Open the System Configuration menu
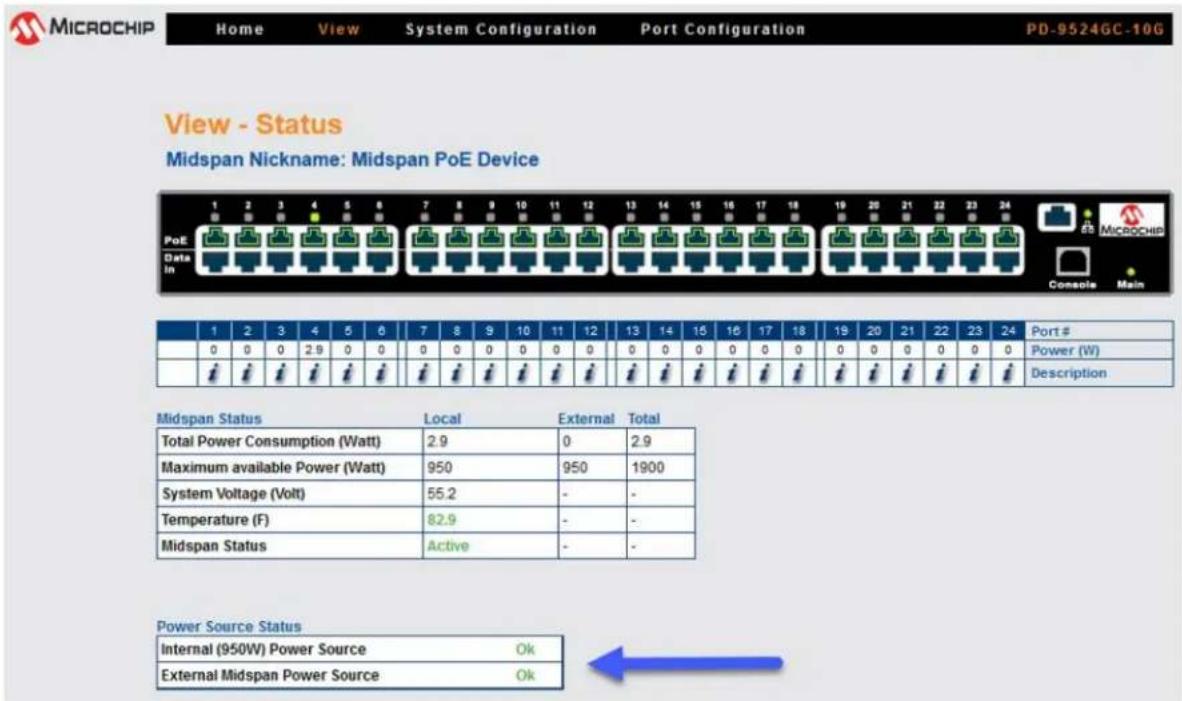 [x=501, y=29]
